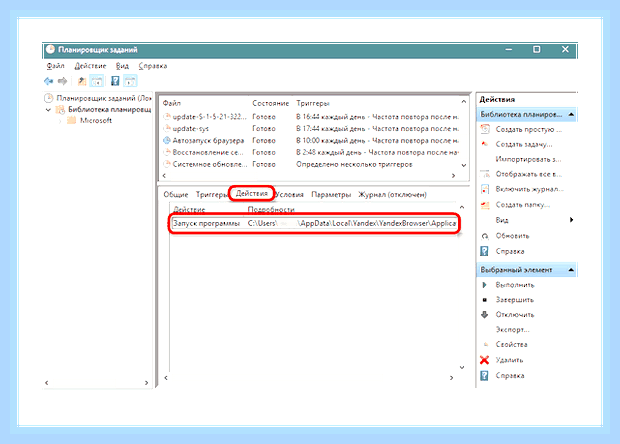Switch to the Параметры tab
The width and height of the screenshot is (620, 444).
(x=331, y=195)
